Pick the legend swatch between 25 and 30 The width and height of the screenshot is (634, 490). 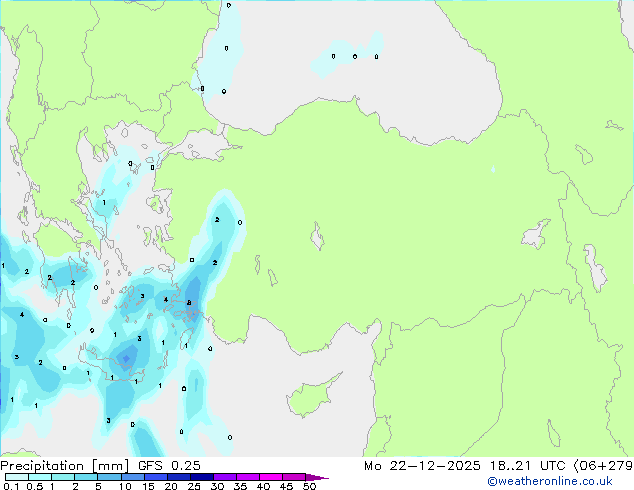[x=201, y=477]
